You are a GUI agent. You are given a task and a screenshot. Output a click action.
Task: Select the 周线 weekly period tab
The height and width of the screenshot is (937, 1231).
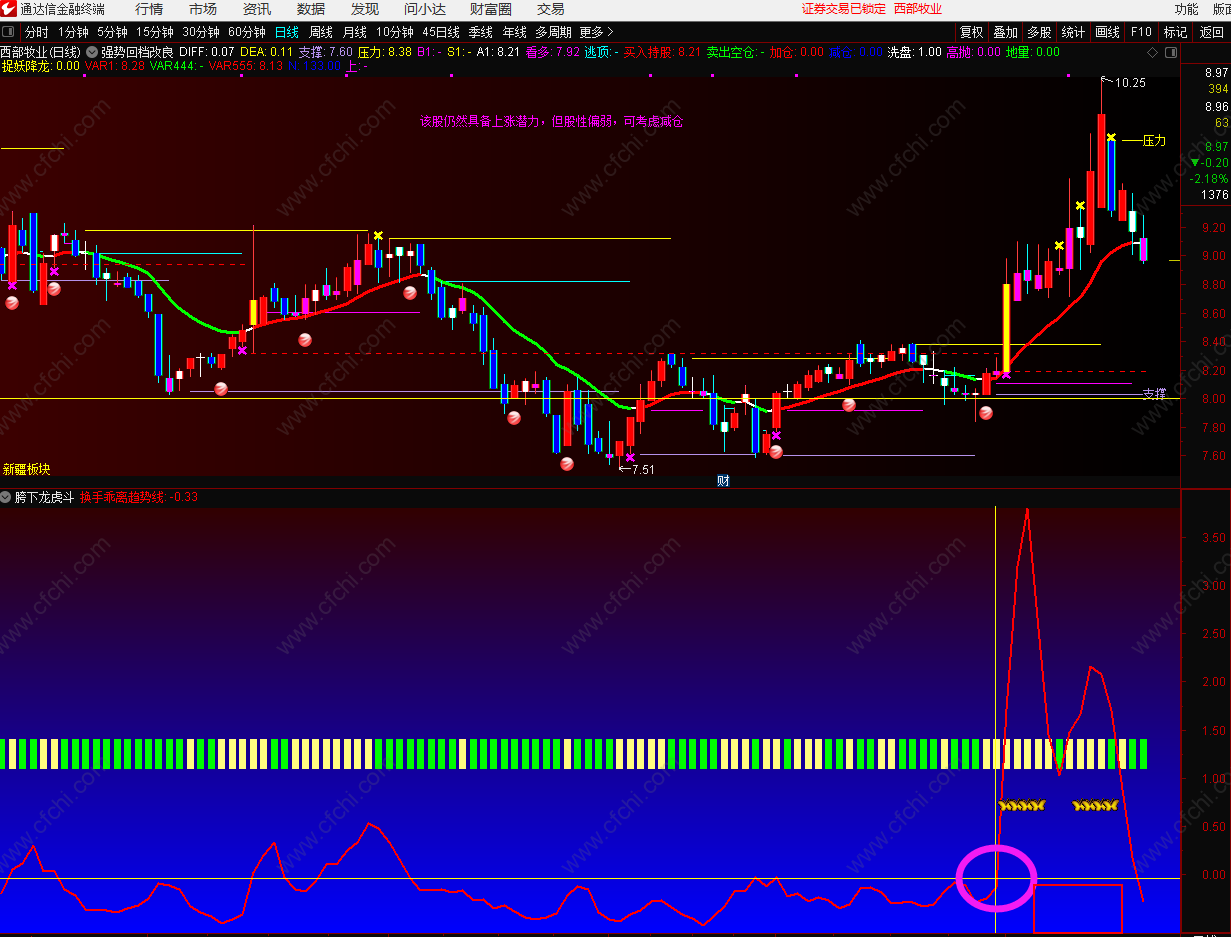(321, 32)
